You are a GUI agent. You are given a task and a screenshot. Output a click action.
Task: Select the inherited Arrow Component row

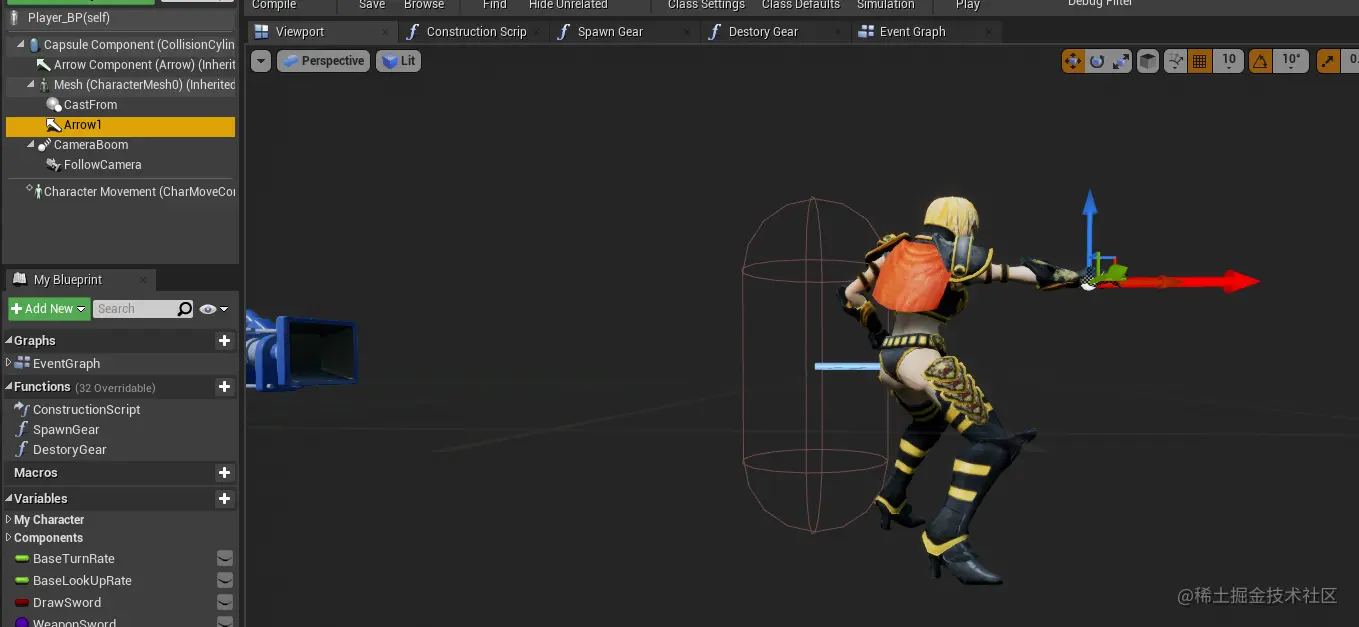(120, 65)
